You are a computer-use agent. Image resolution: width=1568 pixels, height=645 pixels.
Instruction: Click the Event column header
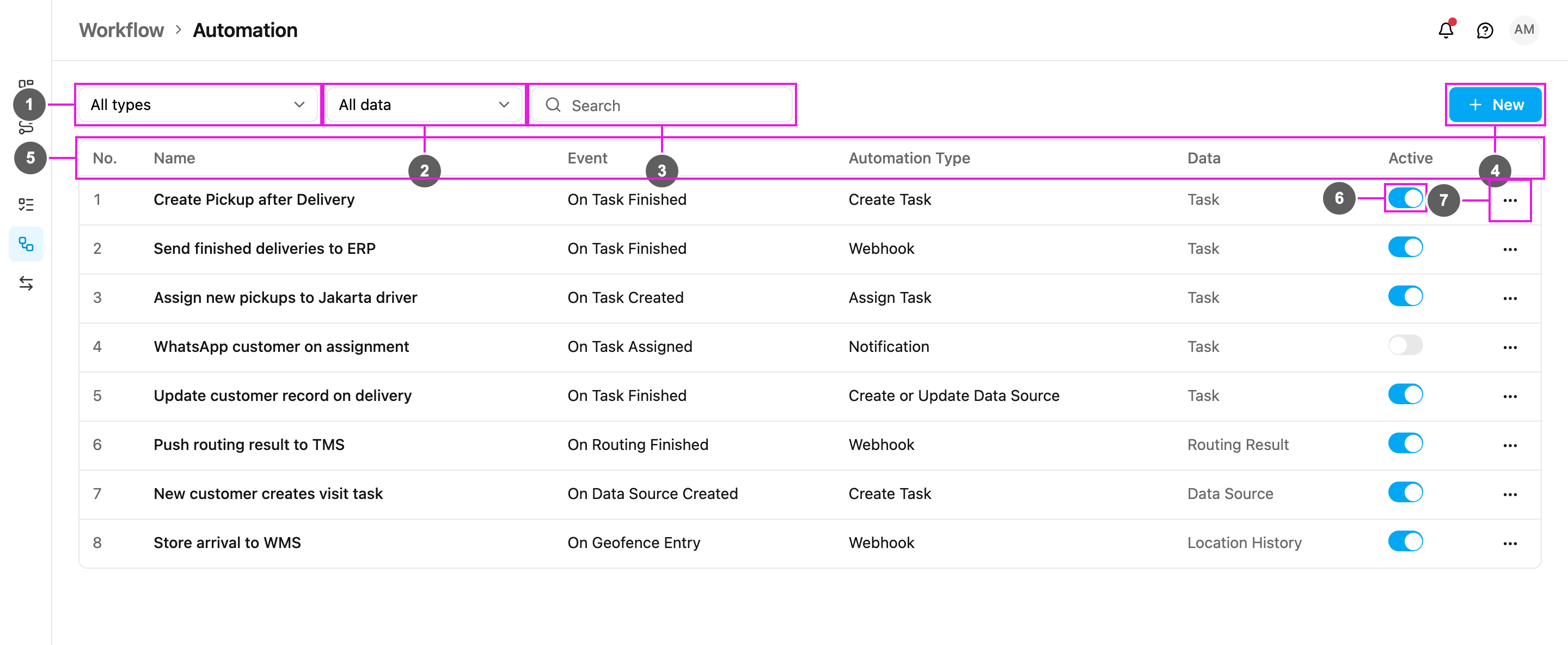tap(587, 159)
